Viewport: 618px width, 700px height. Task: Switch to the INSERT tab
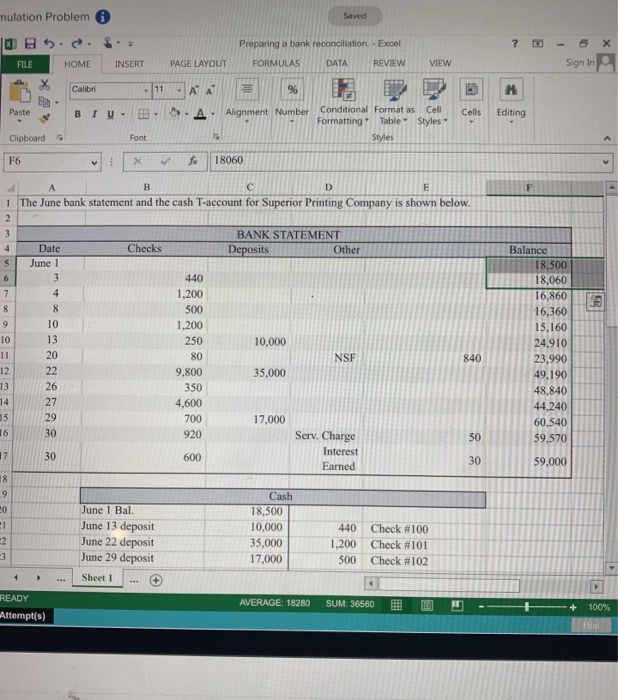(129, 64)
